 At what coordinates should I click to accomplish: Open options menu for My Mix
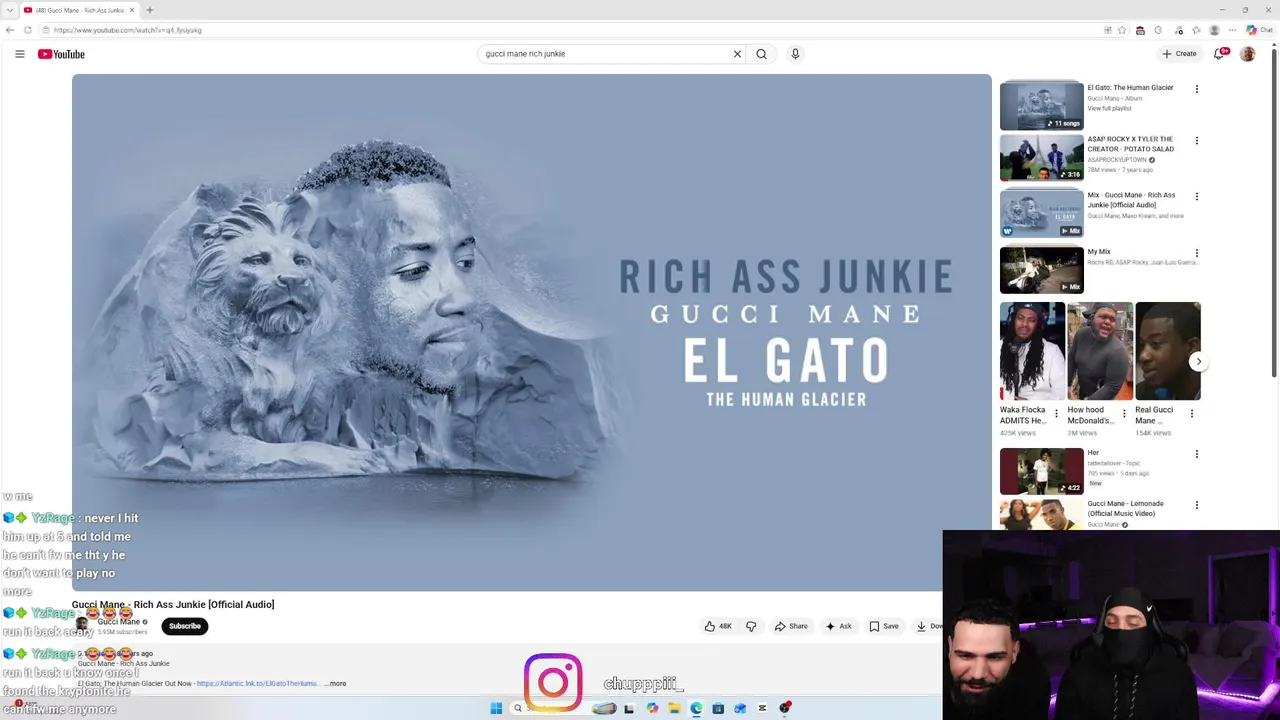(x=1196, y=253)
